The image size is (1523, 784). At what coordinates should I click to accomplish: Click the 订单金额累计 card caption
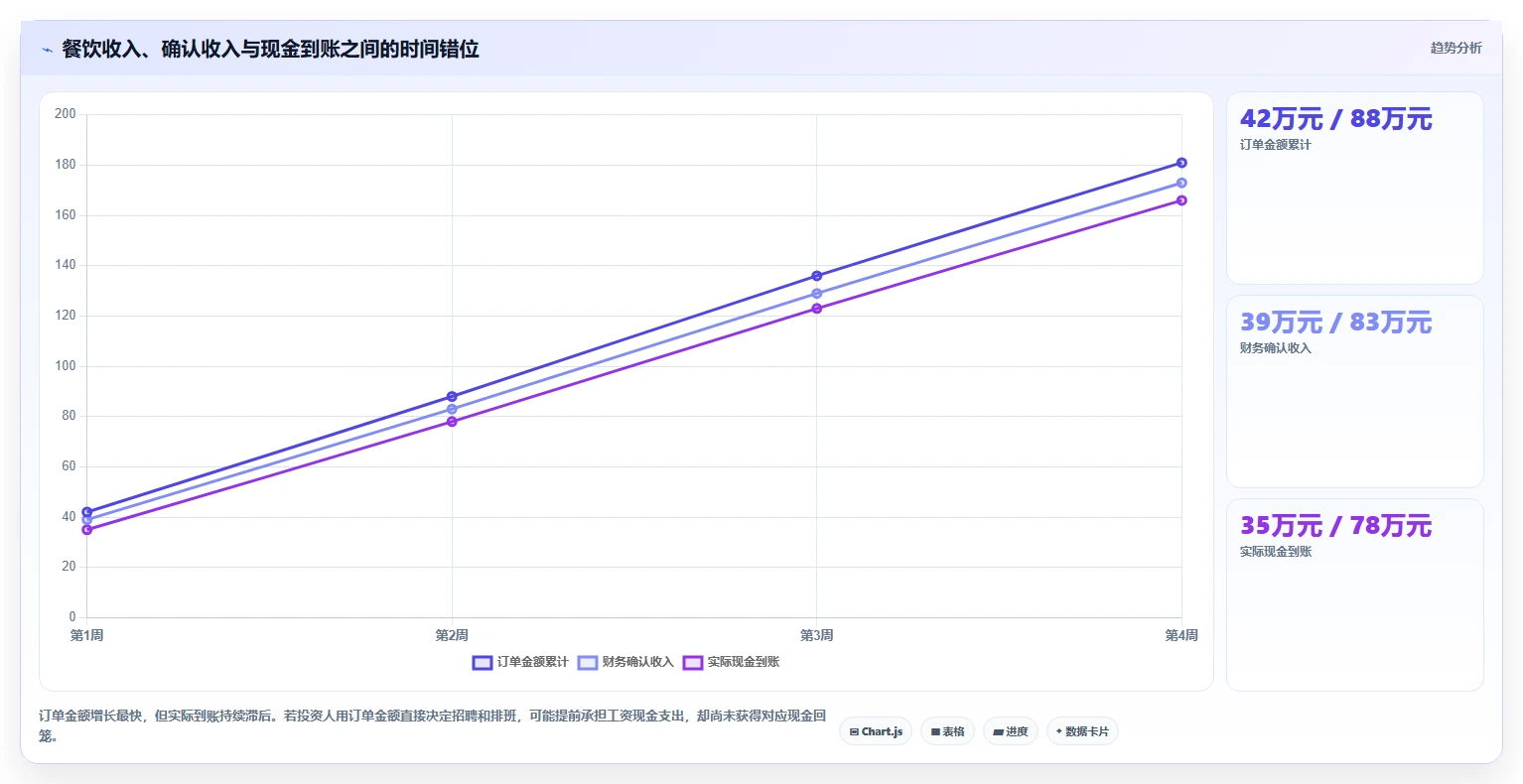point(1275,145)
